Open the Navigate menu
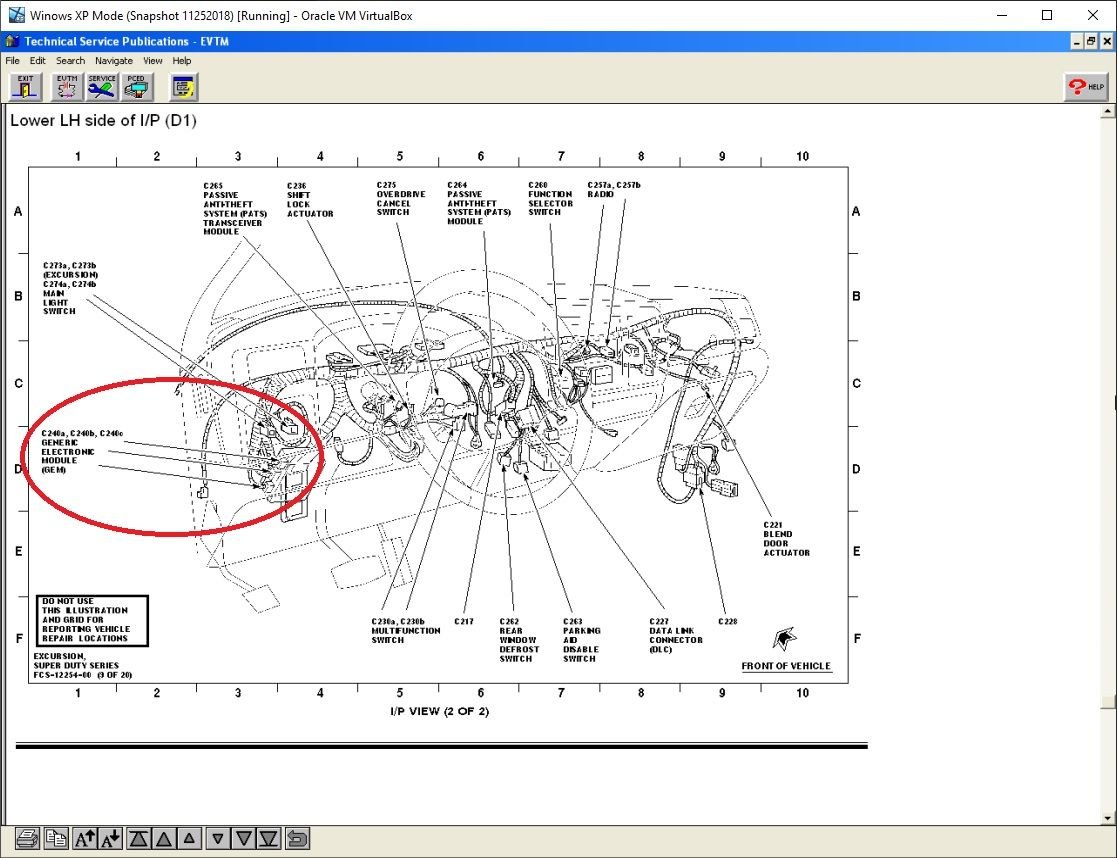This screenshot has height=858, width=1117. [113, 60]
